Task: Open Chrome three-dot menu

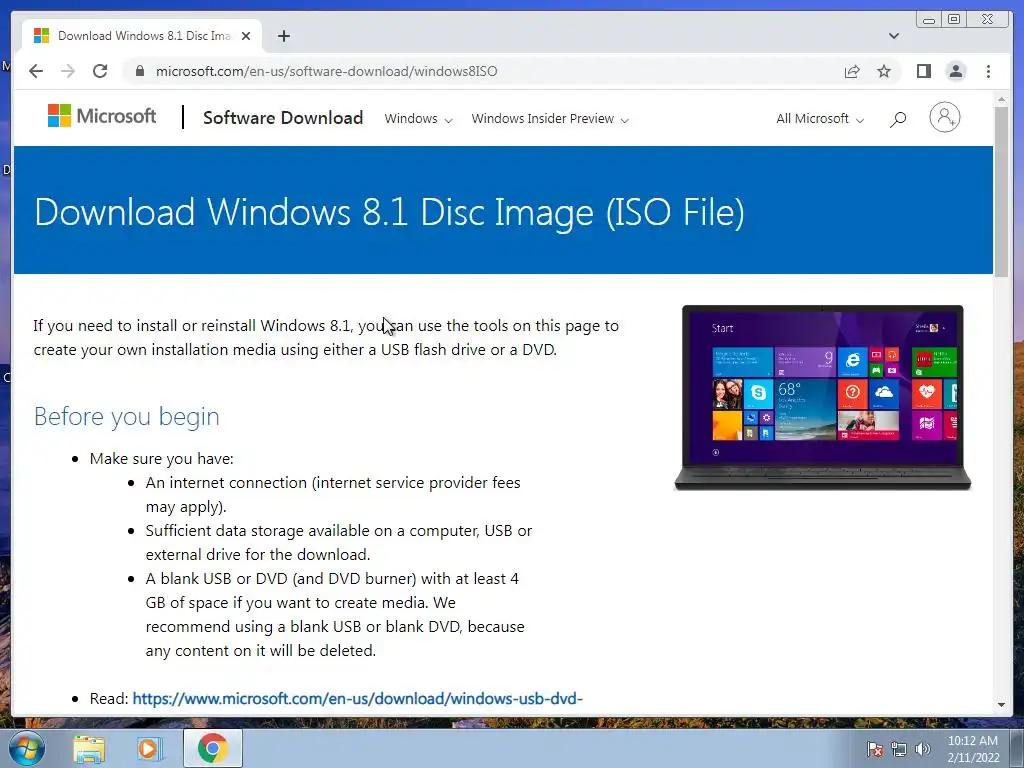Action: click(988, 71)
